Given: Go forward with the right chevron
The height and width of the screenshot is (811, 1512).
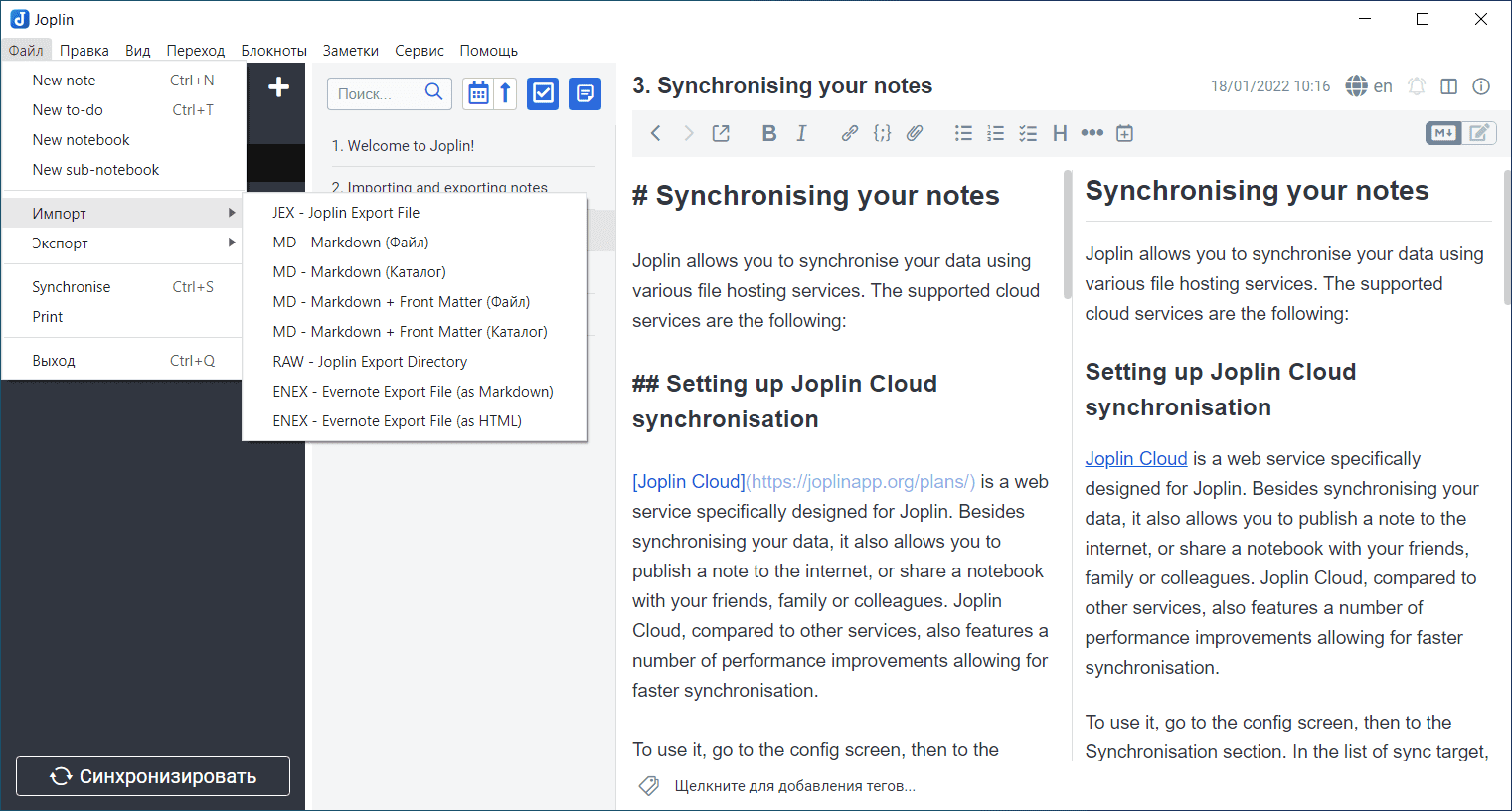Looking at the screenshot, I should click(x=688, y=133).
